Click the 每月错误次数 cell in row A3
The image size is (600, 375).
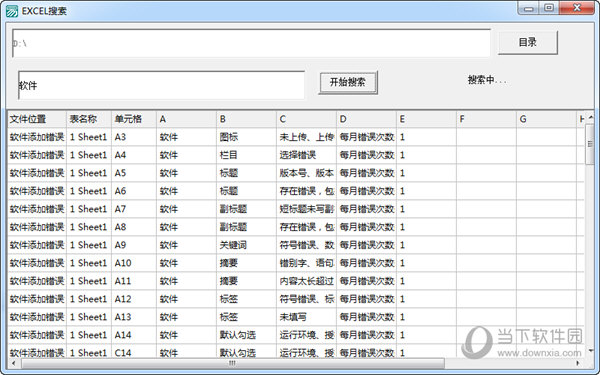[367, 137]
